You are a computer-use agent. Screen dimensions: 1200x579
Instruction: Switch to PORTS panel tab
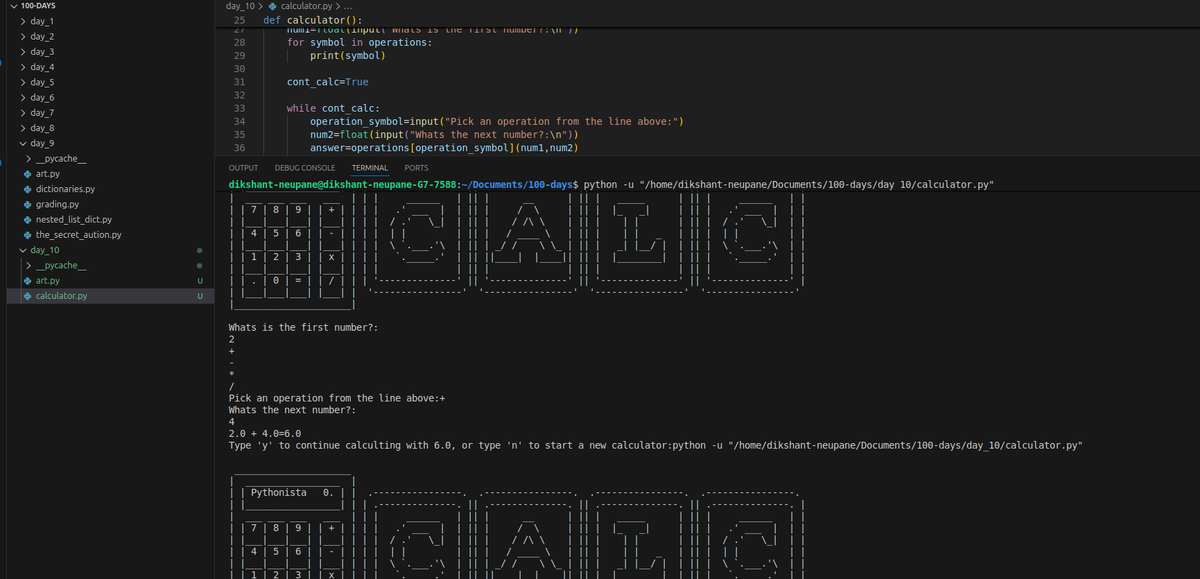[x=416, y=168]
